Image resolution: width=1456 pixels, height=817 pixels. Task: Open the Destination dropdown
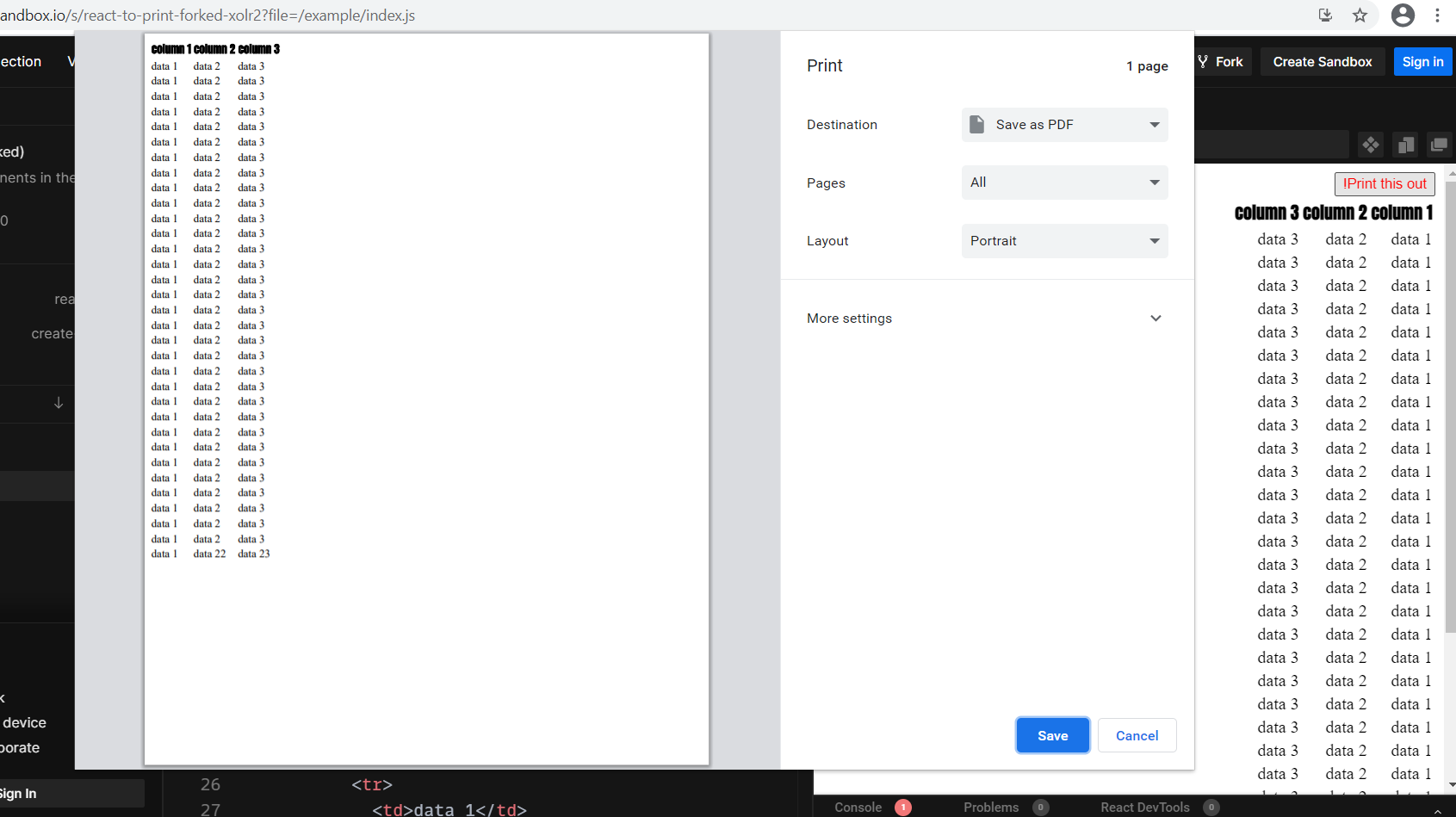coord(1064,124)
